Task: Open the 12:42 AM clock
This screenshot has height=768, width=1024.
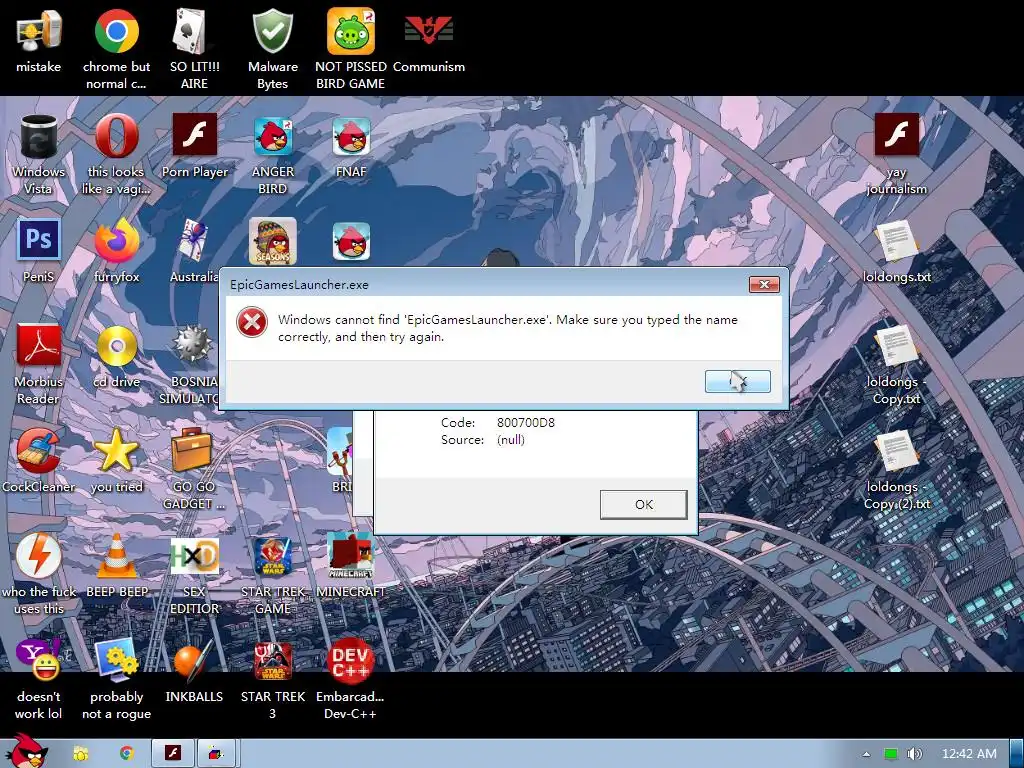Action: pos(969,754)
